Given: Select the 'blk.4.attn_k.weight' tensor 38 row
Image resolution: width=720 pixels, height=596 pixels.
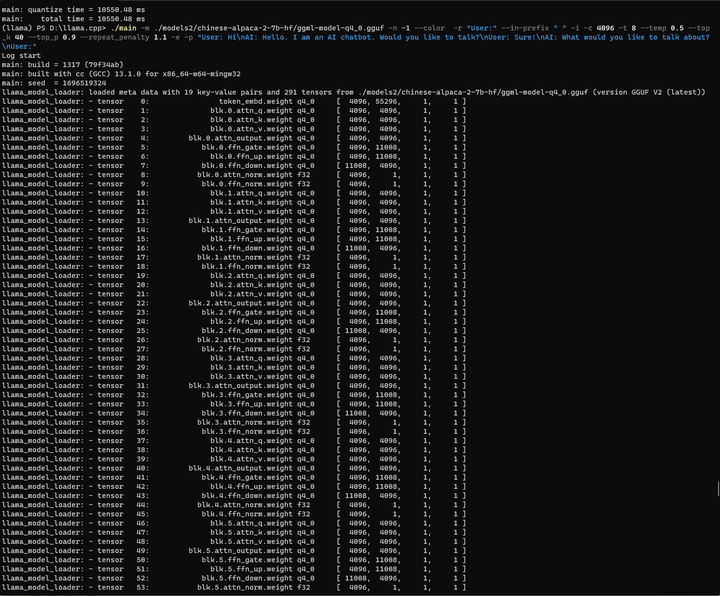Looking at the screenshot, I should (x=234, y=450).
